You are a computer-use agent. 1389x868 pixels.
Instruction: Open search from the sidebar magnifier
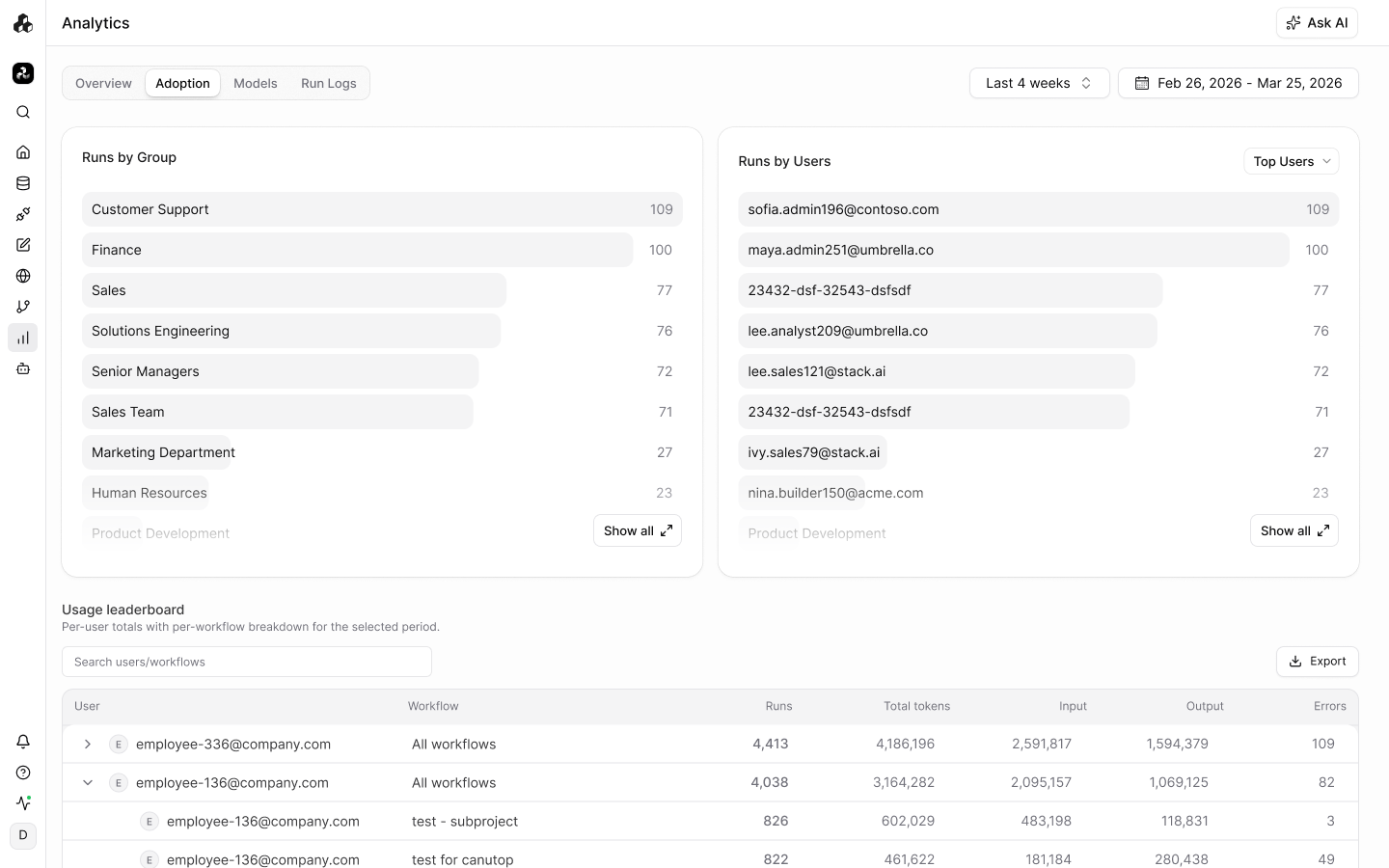(23, 112)
